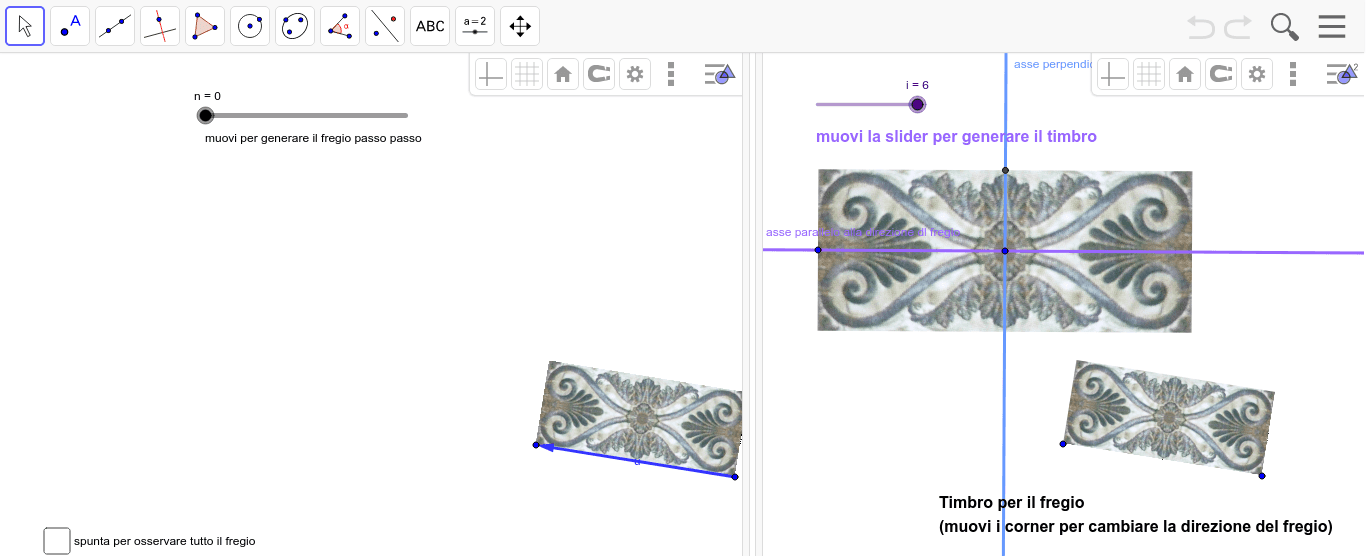Pick the Polygon tool
1366x558 pixels.
click(x=205, y=26)
